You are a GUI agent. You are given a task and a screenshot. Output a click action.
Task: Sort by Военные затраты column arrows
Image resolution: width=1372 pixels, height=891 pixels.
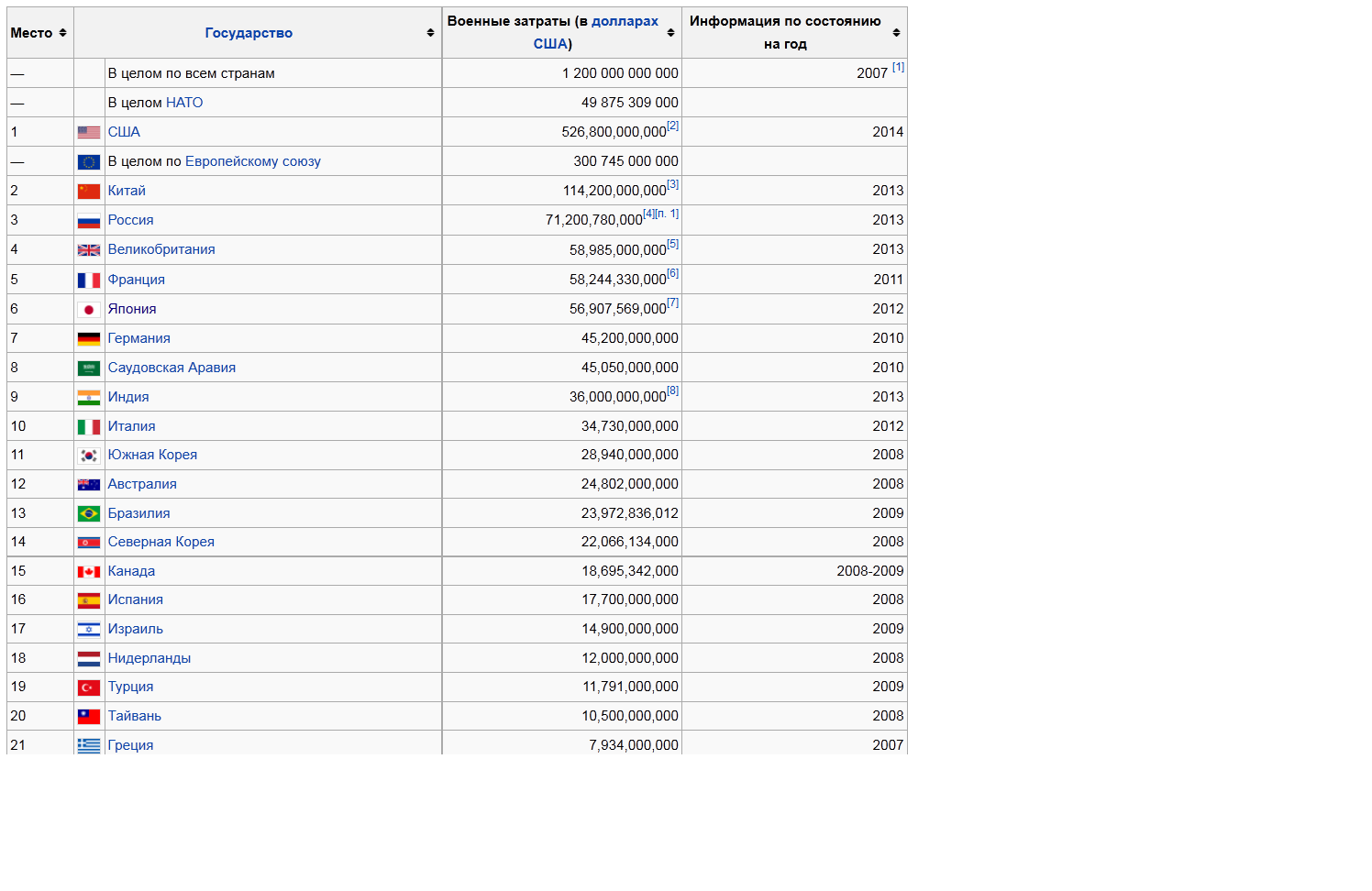coord(670,33)
